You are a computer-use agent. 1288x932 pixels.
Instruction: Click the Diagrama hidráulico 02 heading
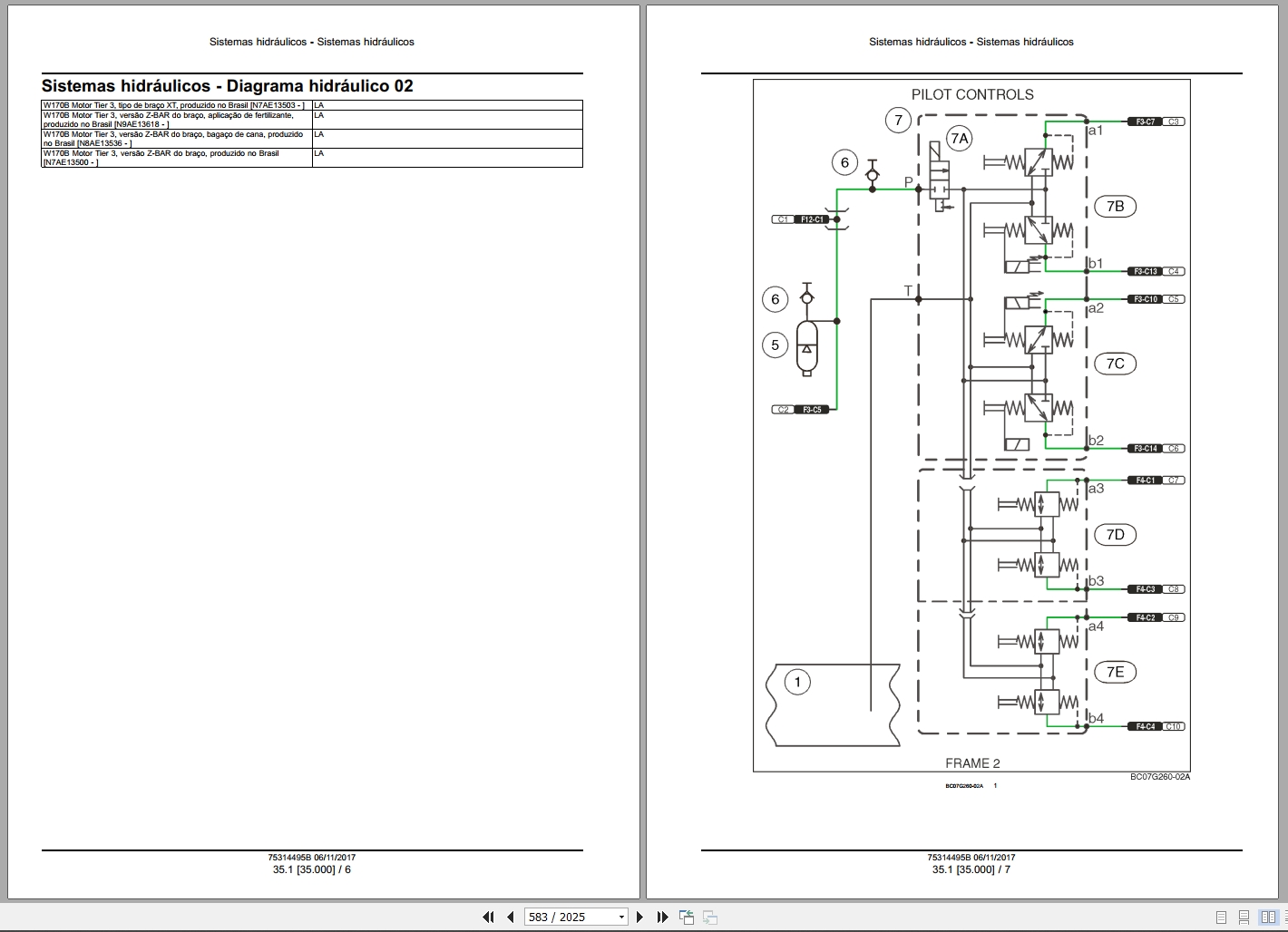point(319,86)
